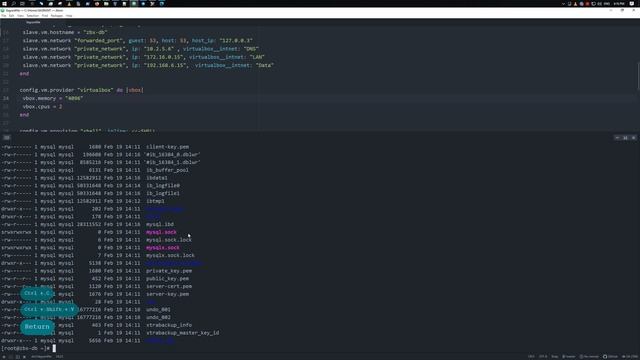Open the File menu in Atom
The width and height of the screenshot is (640, 360).
[x=4, y=16]
